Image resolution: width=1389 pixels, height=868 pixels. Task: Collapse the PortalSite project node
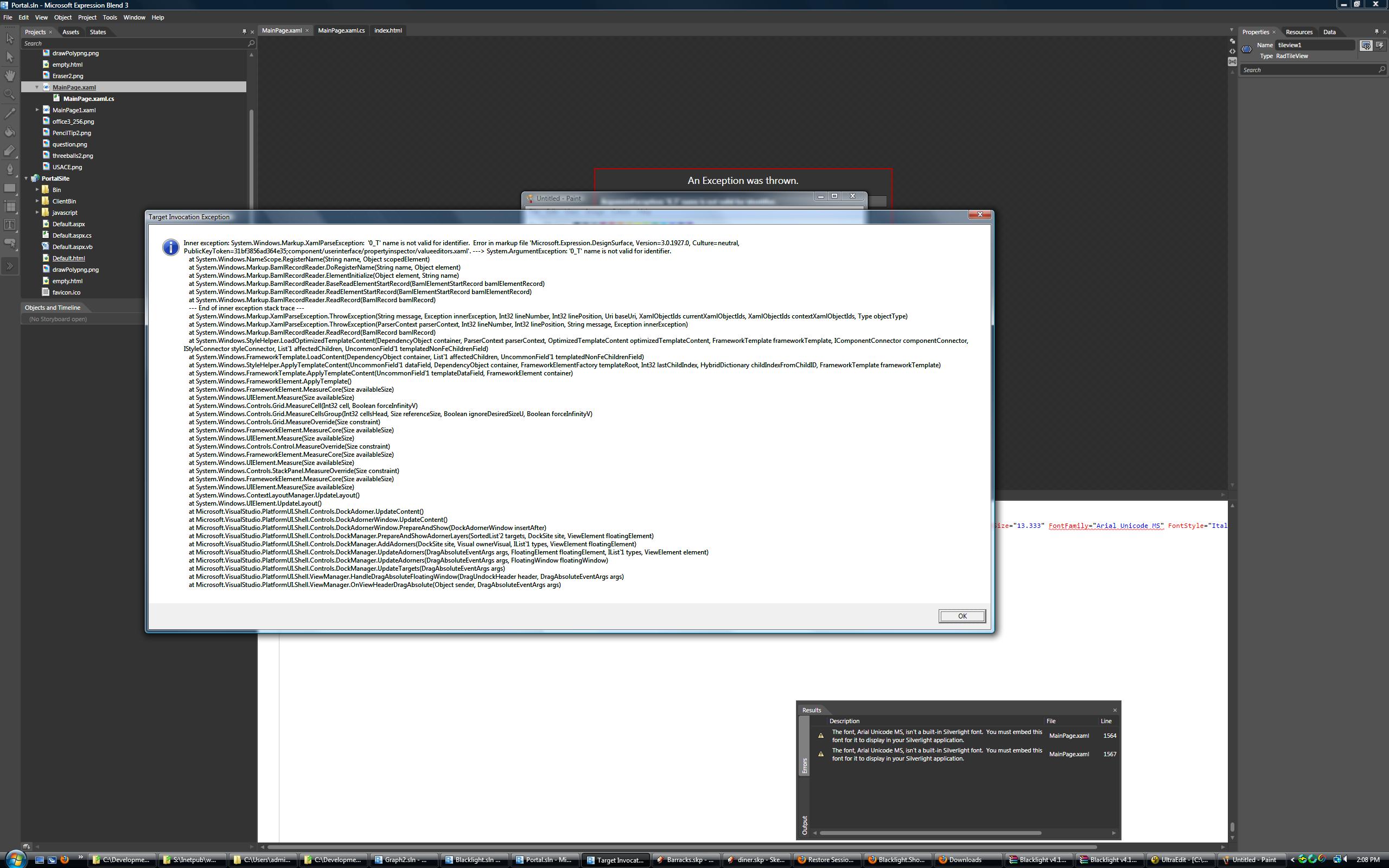point(27,178)
